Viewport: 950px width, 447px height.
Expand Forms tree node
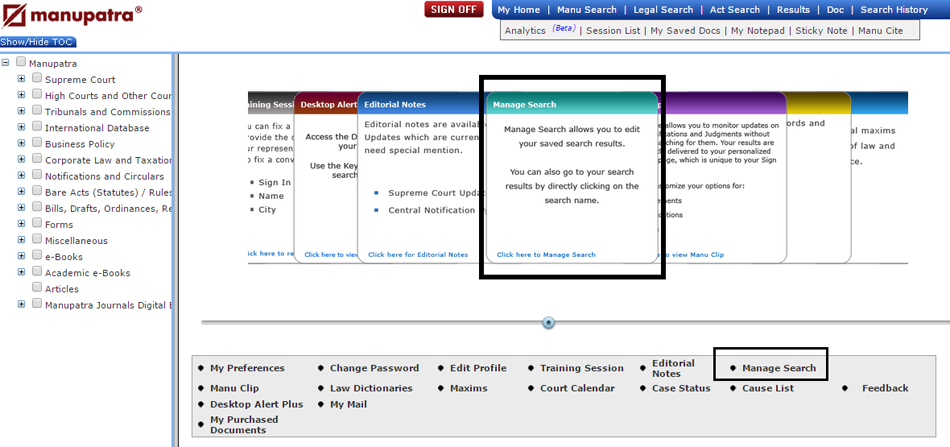click(x=21, y=224)
